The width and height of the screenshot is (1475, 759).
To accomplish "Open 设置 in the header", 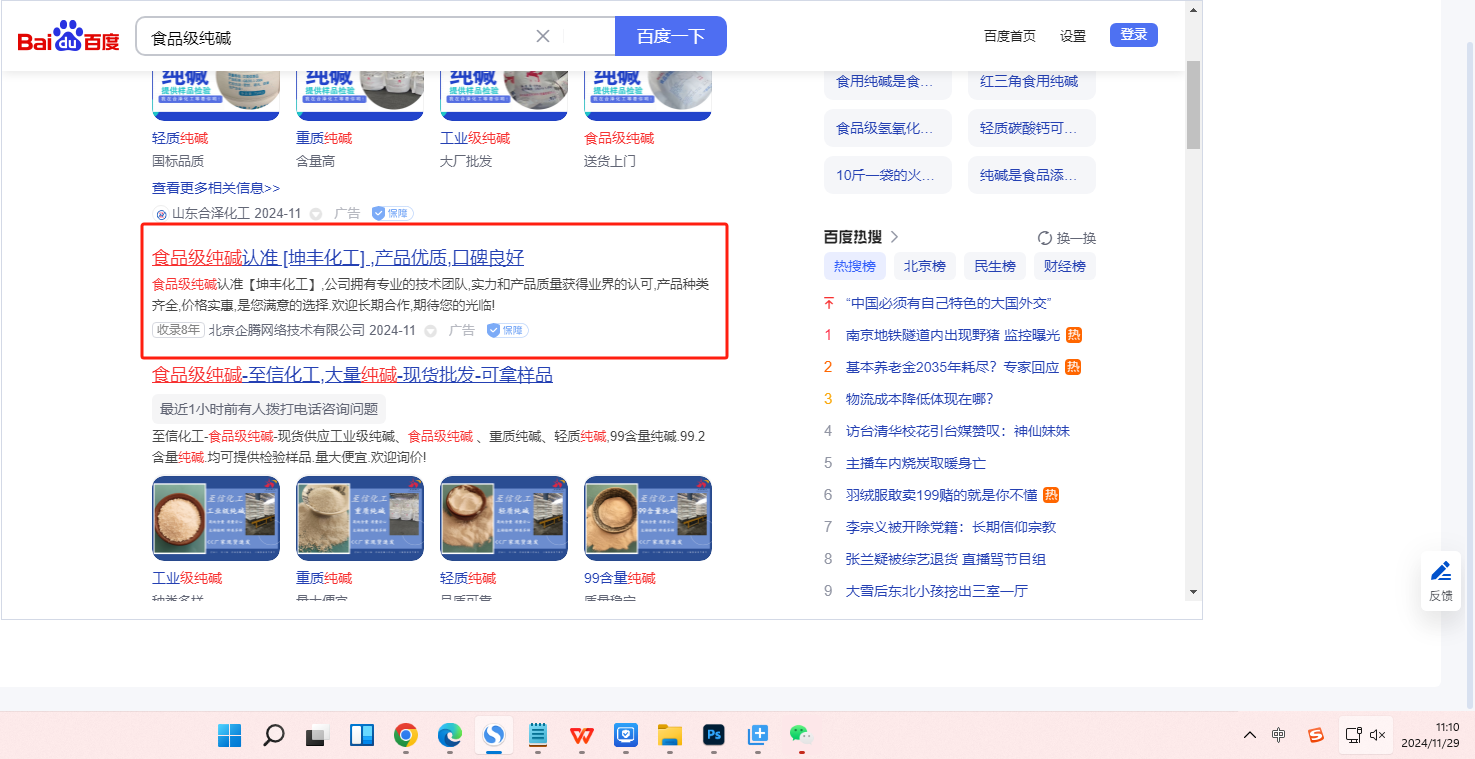I will tap(1073, 36).
